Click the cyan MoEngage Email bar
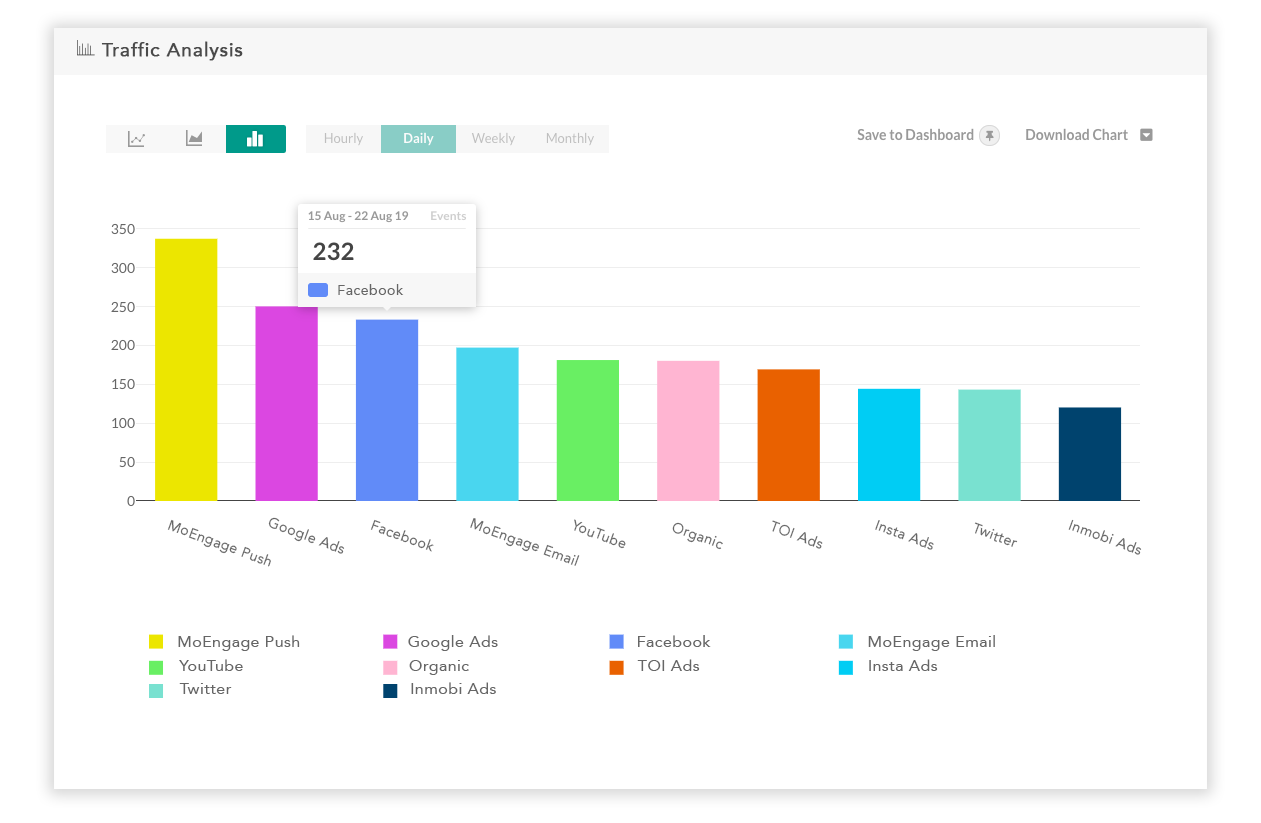 pos(487,424)
